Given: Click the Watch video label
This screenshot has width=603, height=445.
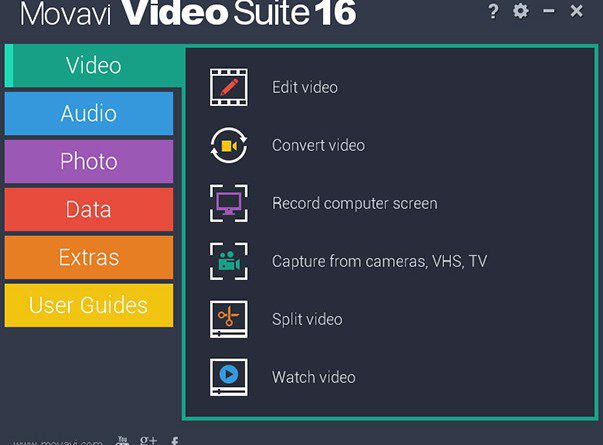Looking at the screenshot, I should 314,377.
